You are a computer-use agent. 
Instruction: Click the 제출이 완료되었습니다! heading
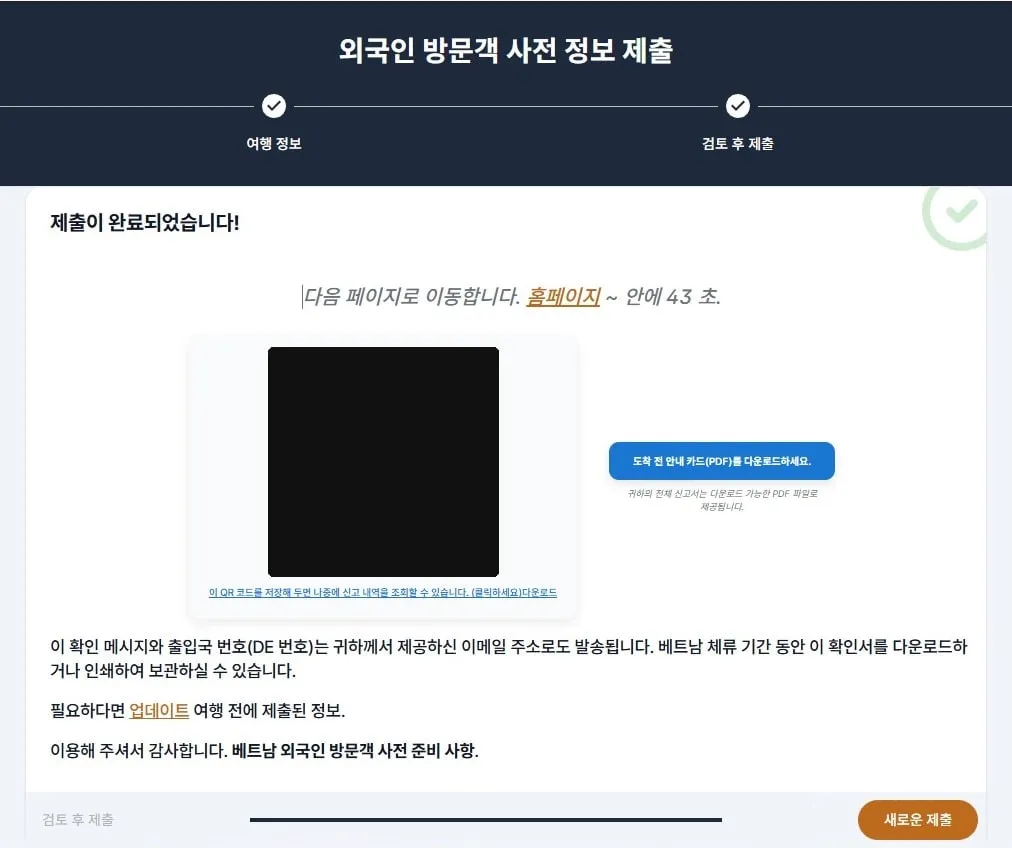tap(145, 223)
